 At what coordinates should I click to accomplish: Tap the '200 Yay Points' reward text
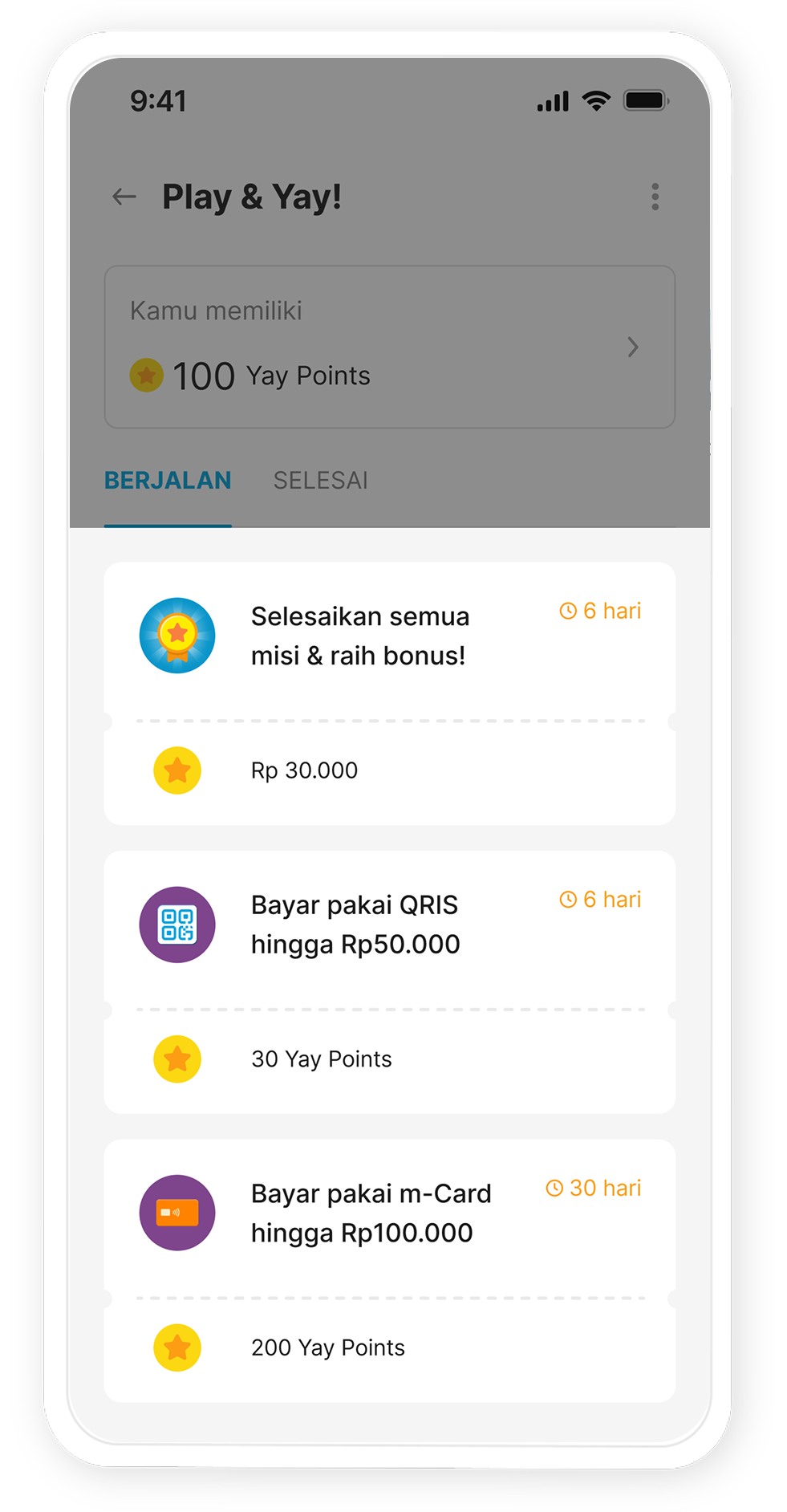328,1347
